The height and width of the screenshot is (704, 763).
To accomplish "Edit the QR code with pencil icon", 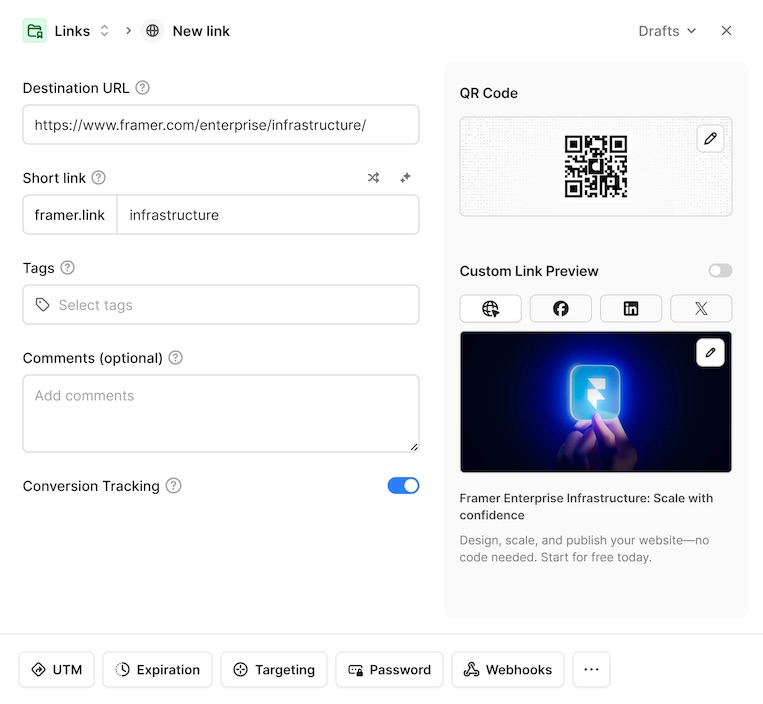I will pyautogui.click(x=710, y=139).
